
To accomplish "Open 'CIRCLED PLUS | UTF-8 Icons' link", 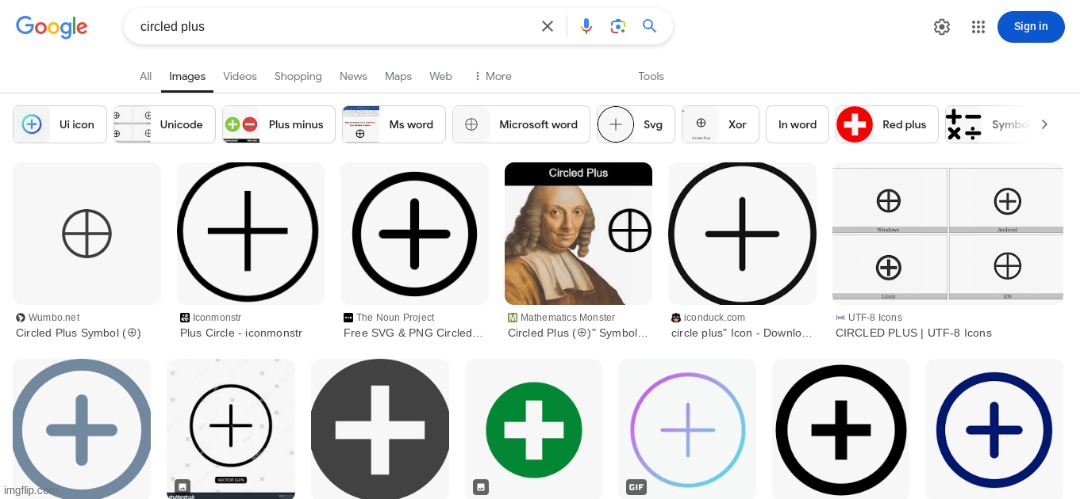I will (913, 333).
